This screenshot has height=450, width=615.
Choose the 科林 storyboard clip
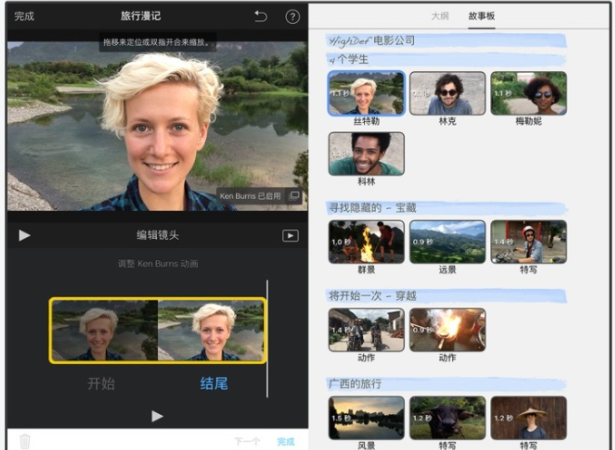coord(366,153)
